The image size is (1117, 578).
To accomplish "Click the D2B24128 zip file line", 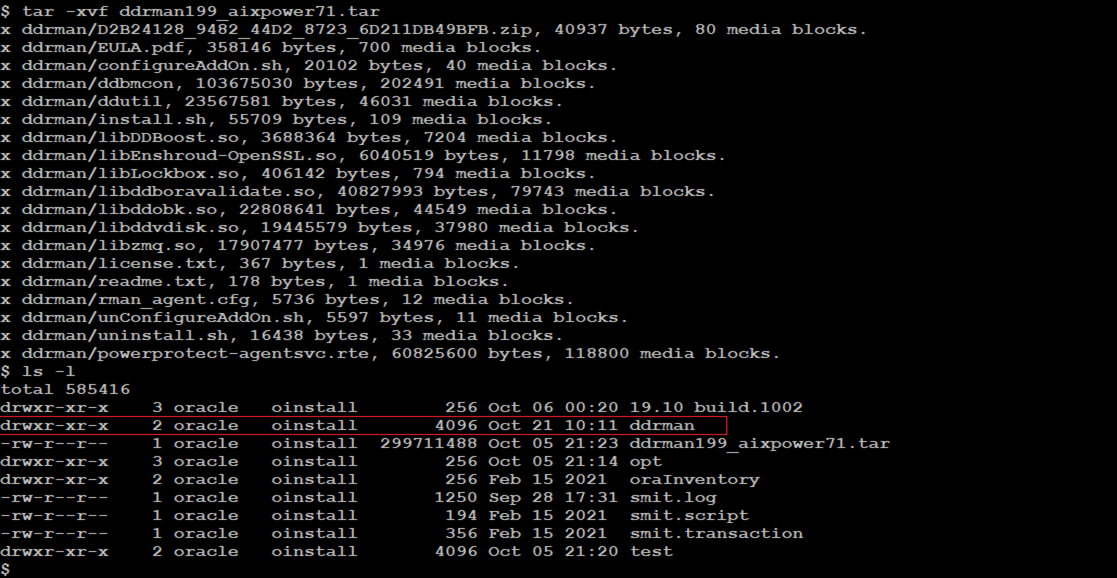I will point(434,30).
